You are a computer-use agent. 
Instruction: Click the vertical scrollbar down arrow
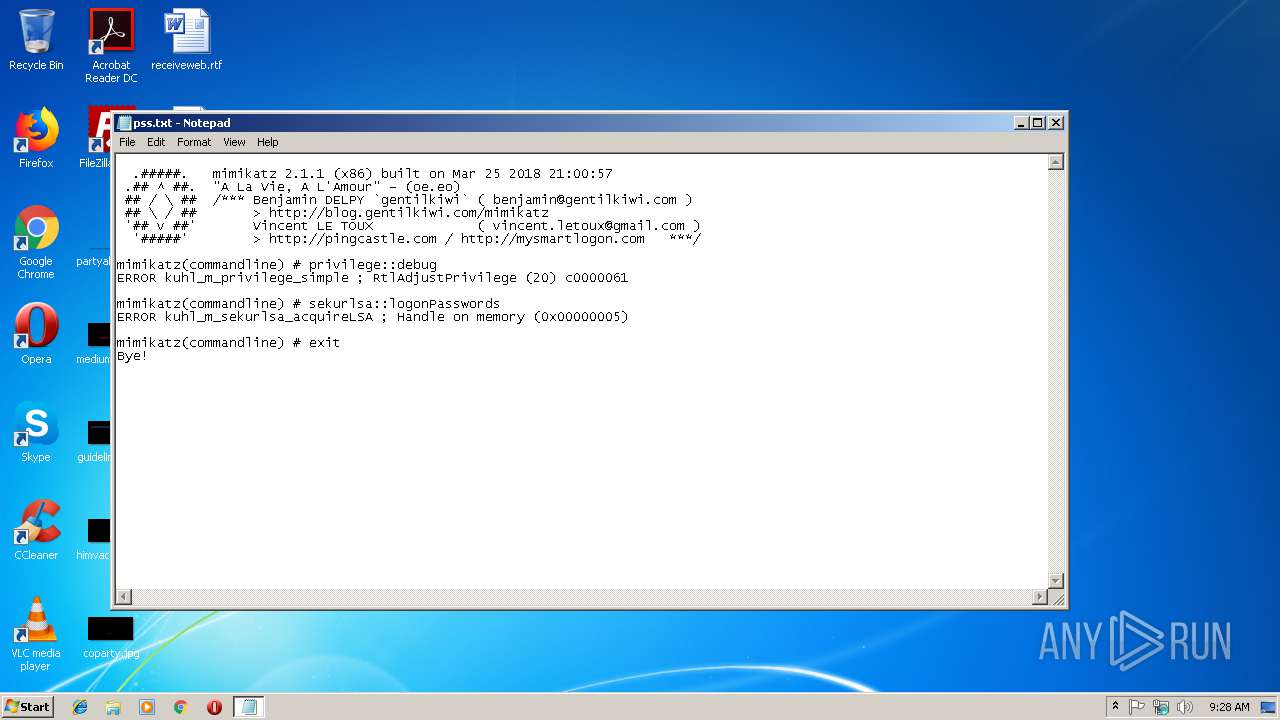click(1055, 580)
